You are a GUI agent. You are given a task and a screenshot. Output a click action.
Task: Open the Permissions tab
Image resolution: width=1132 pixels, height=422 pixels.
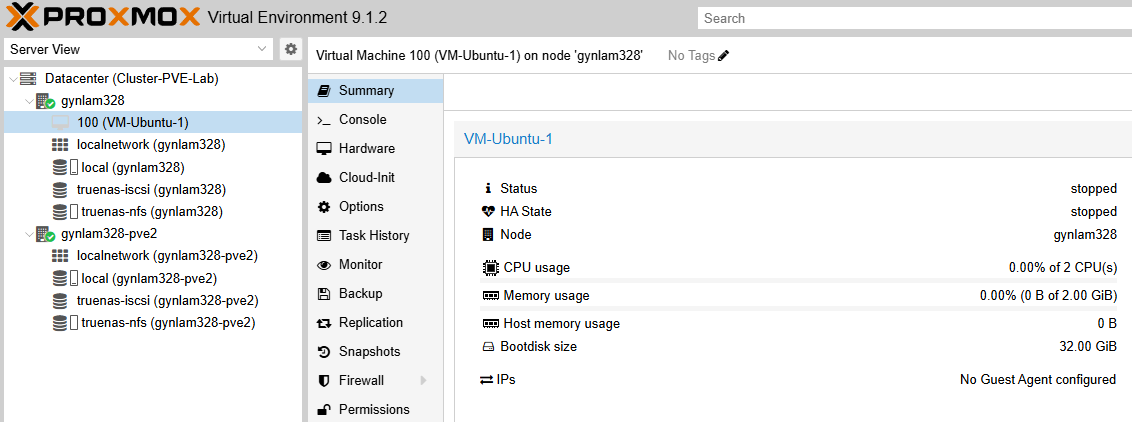click(375, 410)
